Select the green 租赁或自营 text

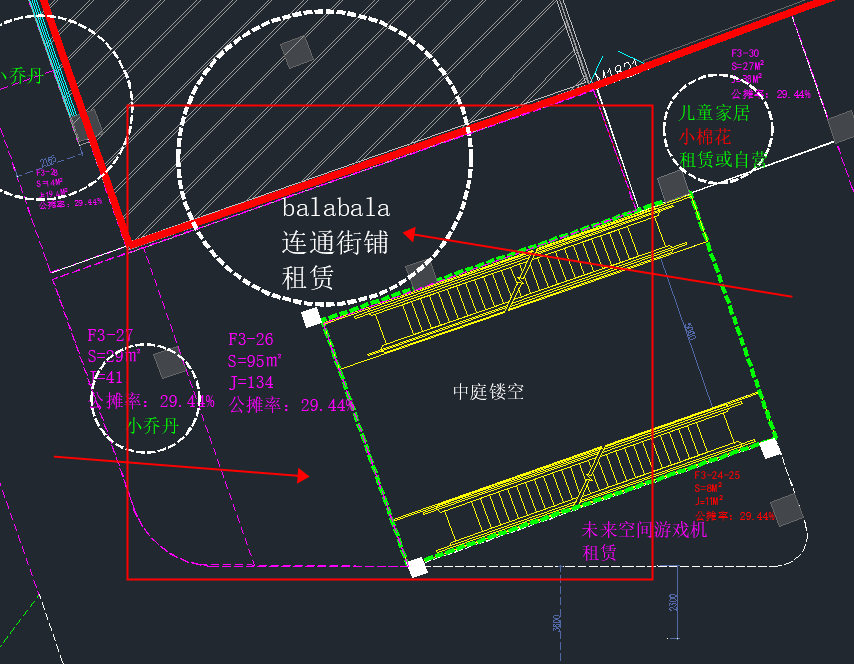point(722,159)
